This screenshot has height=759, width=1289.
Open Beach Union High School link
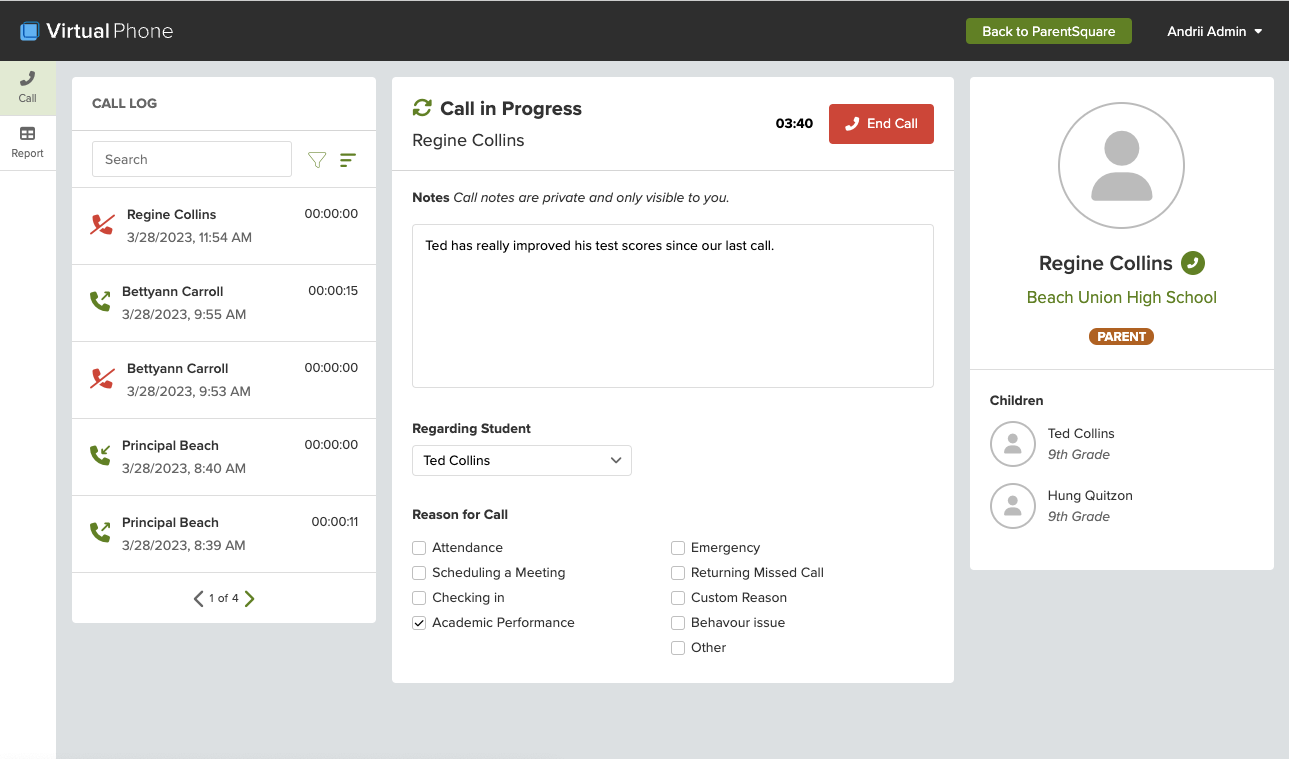1121,297
